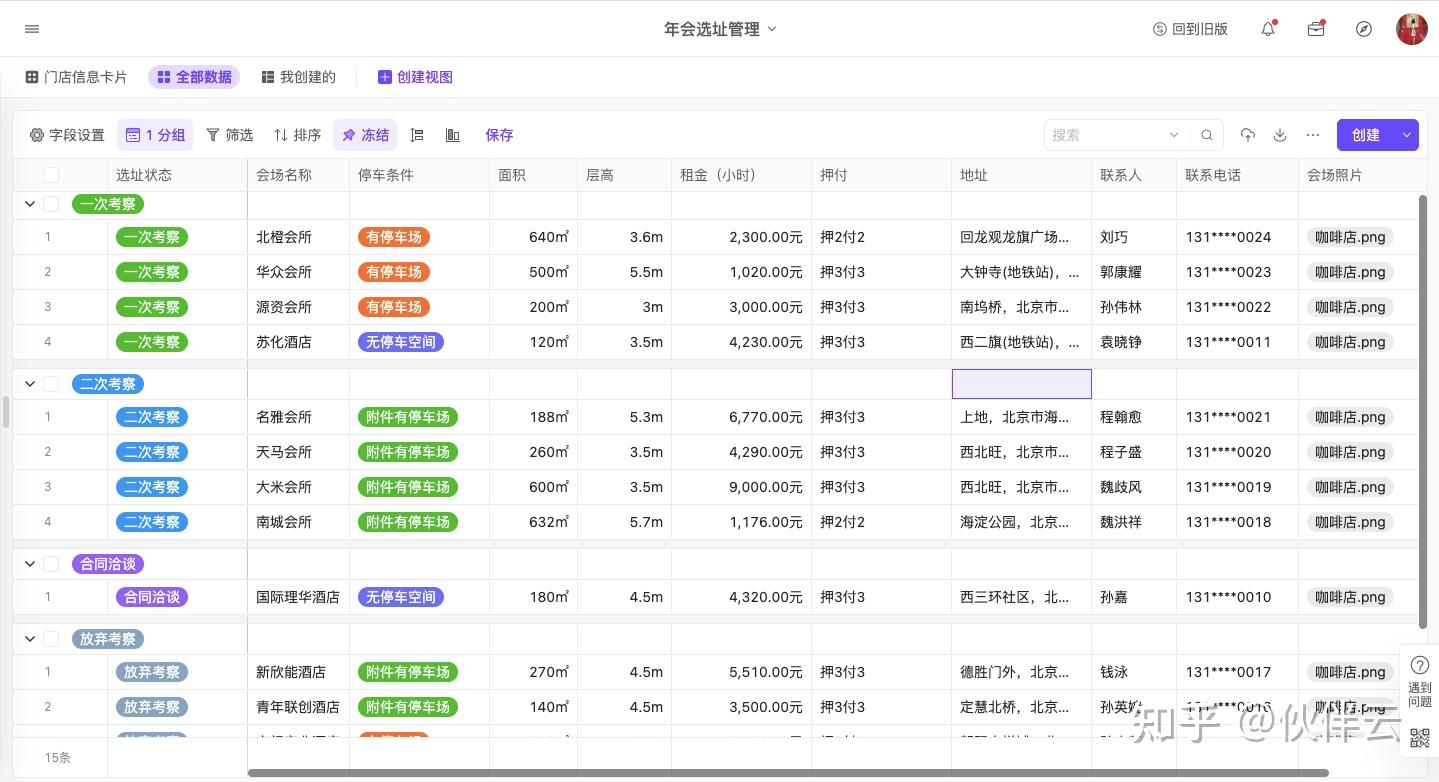The height and width of the screenshot is (782, 1439).
Task: Switch to the 我创建的 view
Action: (298, 77)
